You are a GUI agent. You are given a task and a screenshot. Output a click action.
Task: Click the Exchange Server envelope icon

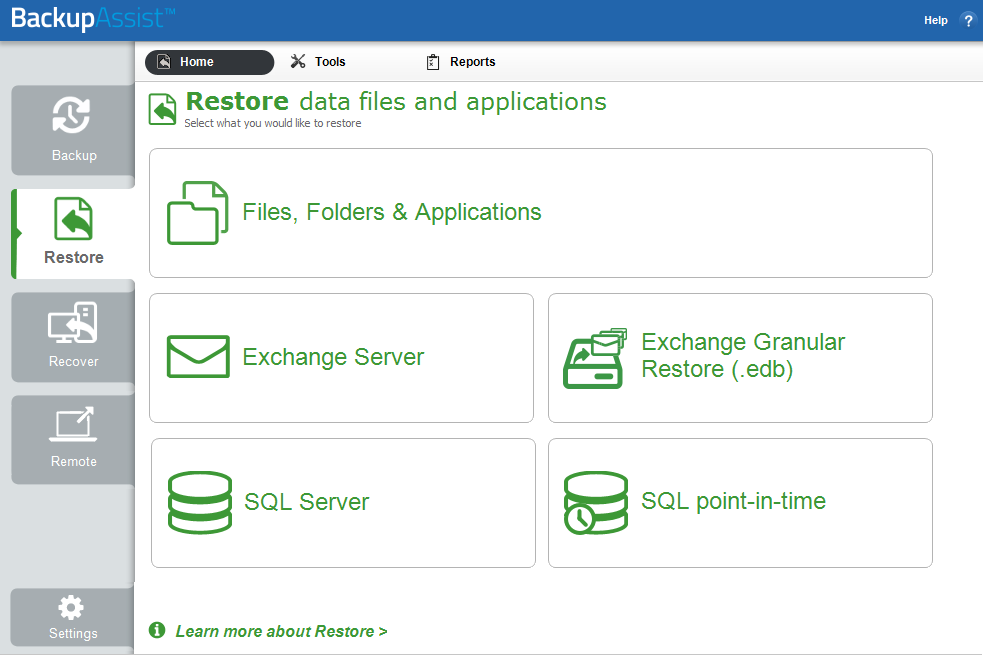coord(198,356)
